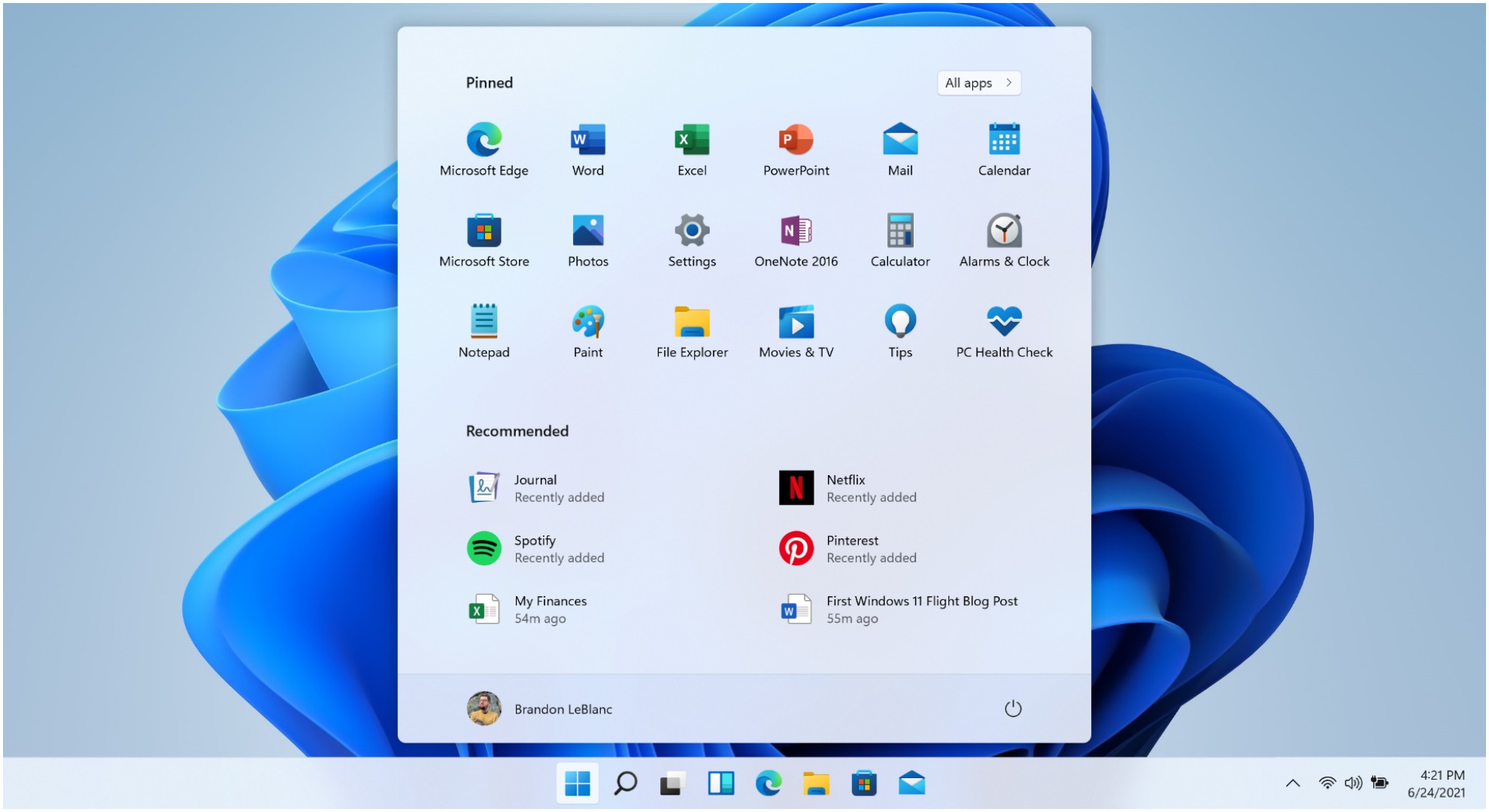Click the taskbar Search icon
Viewport: 1489px width, 812px height.
[625, 783]
